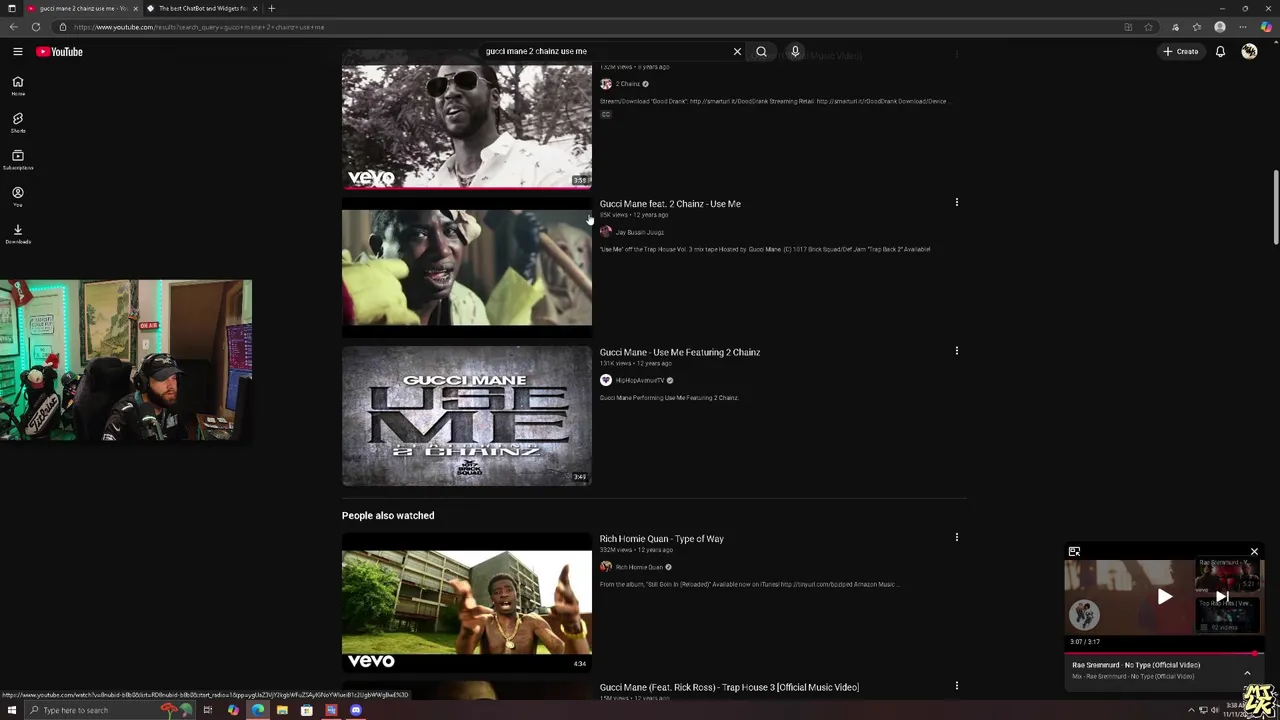The height and width of the screenshot is (720, 1280).
Task: Click the Type of Way Vevo thumbnail
Action: 467,602
